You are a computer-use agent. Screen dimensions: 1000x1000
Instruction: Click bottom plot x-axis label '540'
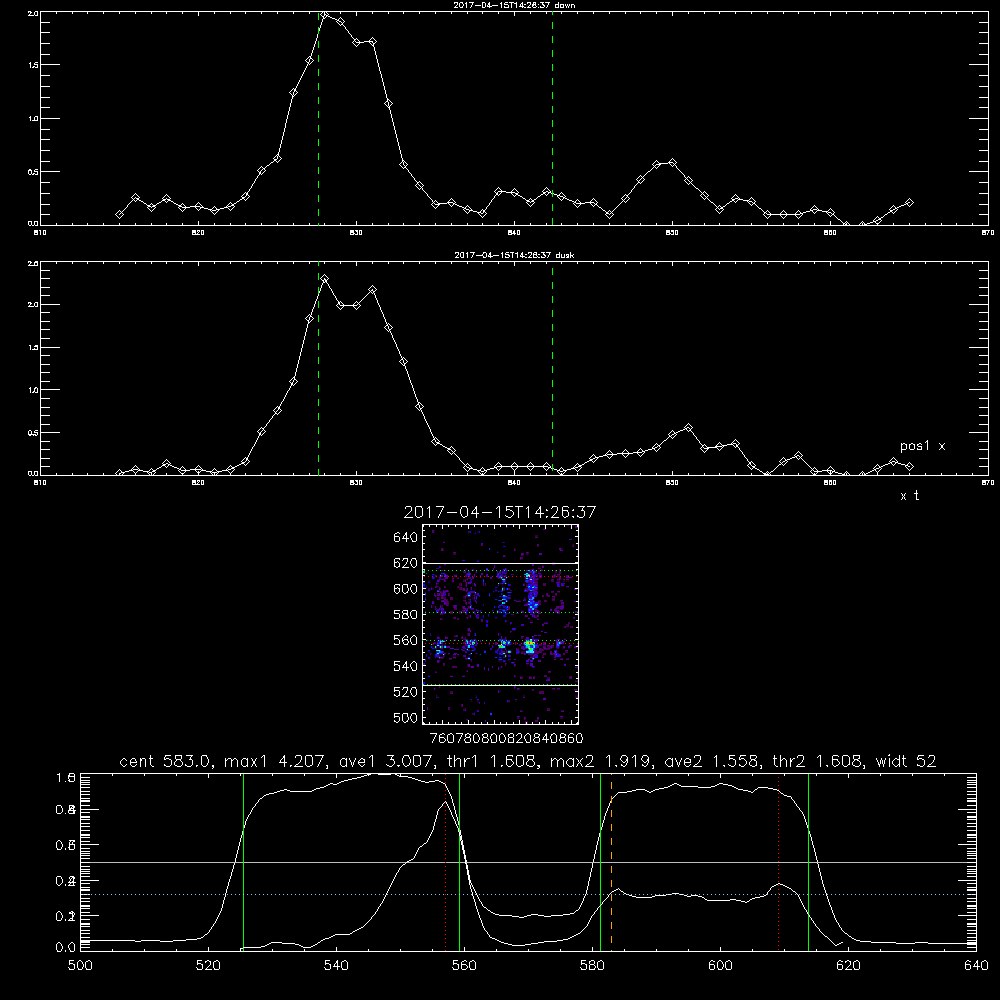tap(336, 966)
